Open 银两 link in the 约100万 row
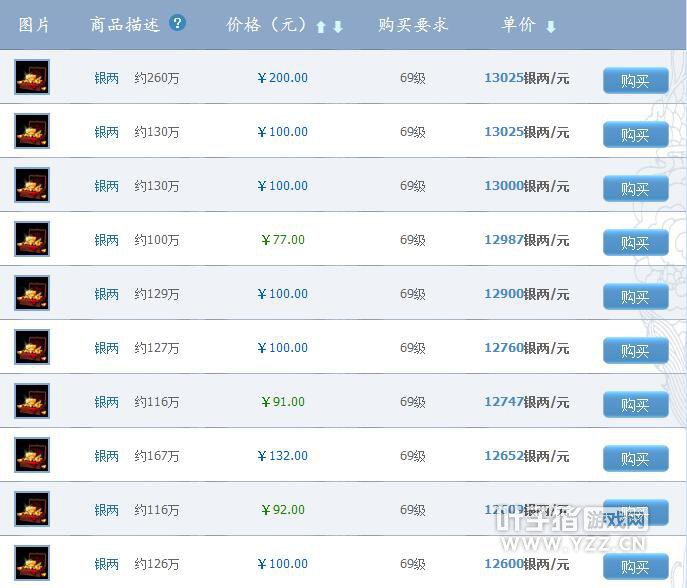This screenshot has height=588, width=687. click(x=107, y=240)
